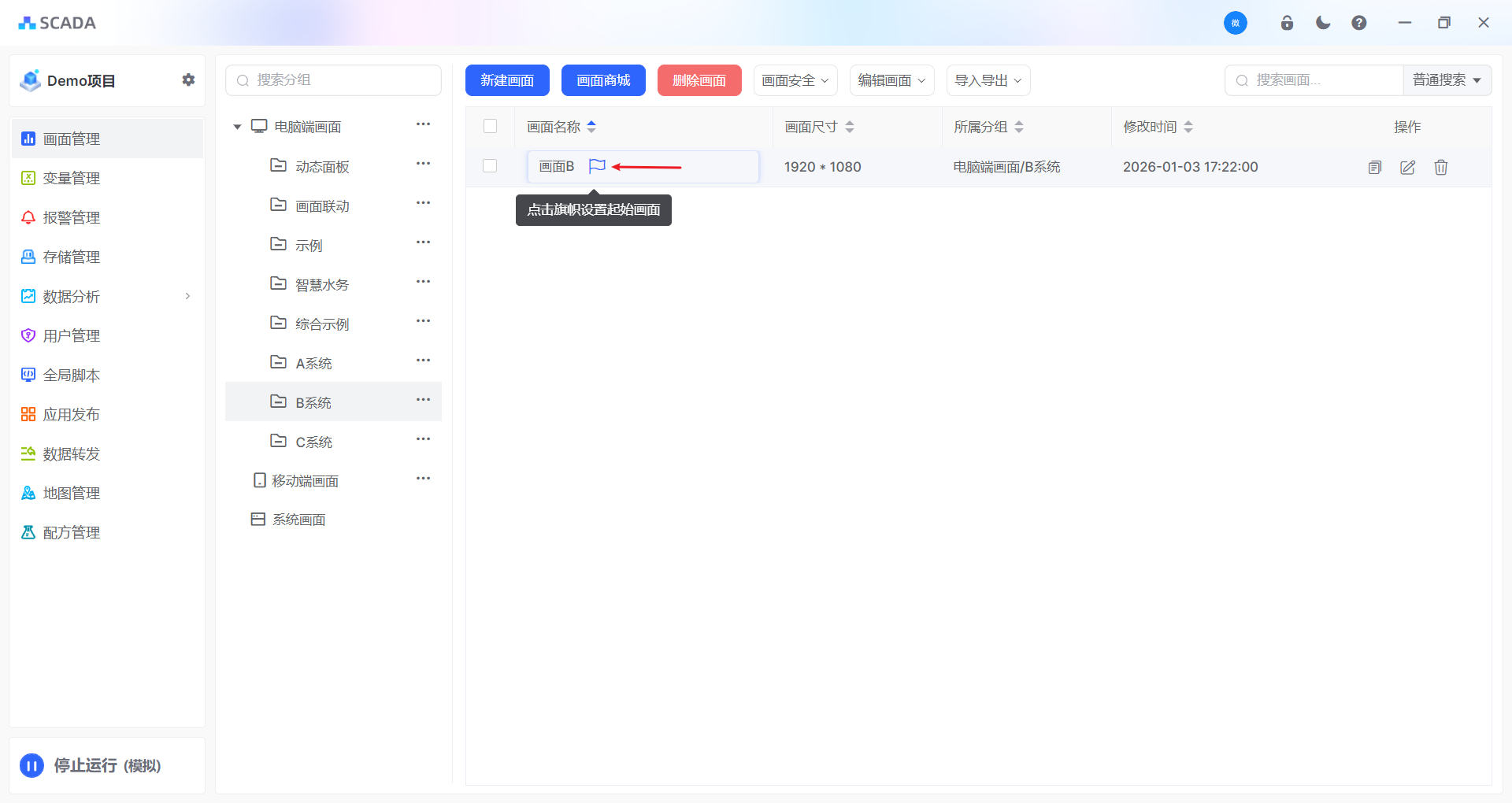Click 停止运行 (模拟) pause toggle
Image resolution: width=1512 pixels, height=803 pixels.
pos(32,765)
